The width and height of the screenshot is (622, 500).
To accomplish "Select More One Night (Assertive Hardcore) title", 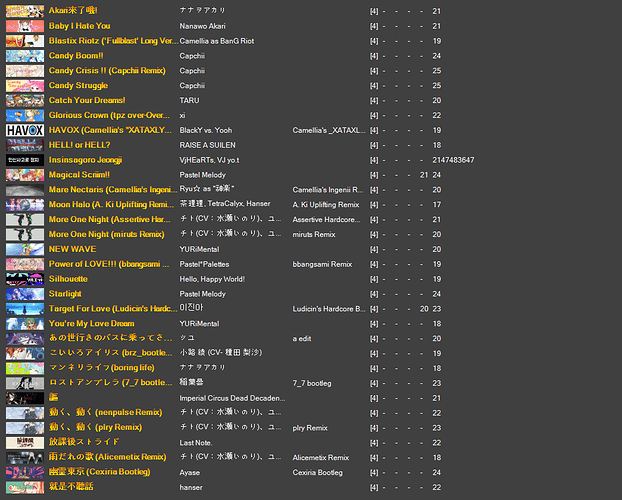I will click(x=109, y=219).
